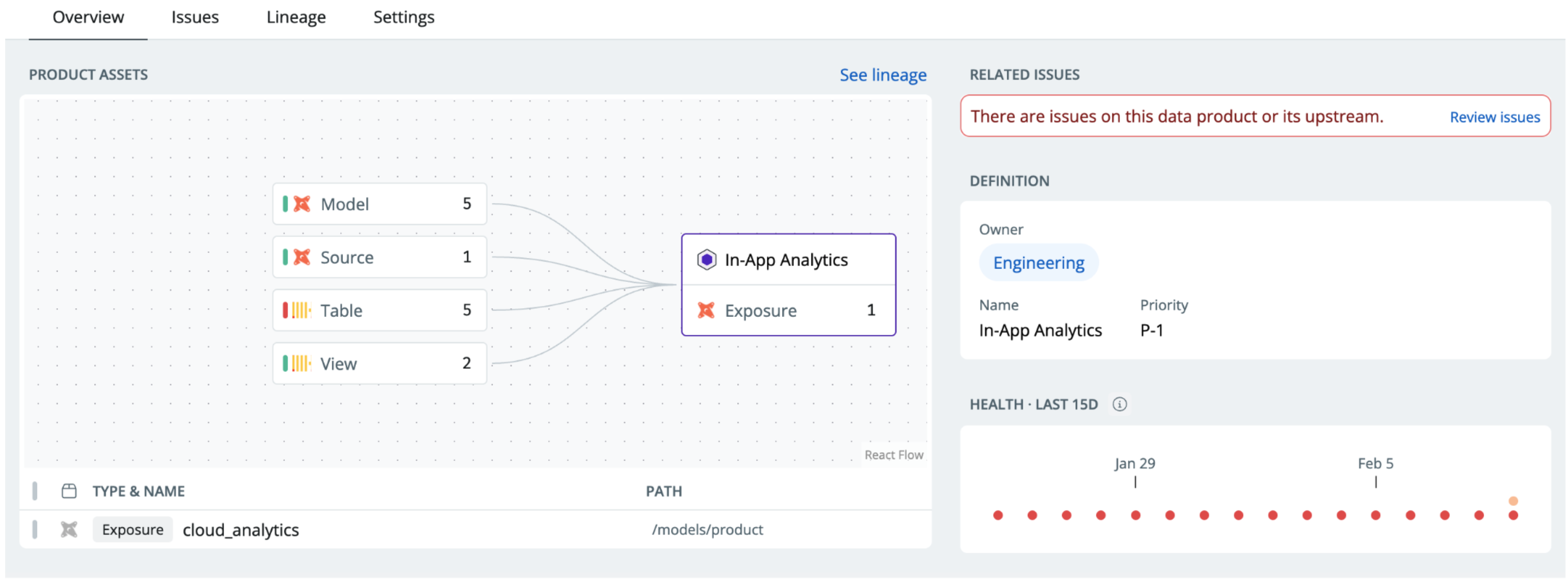The height and width of the screenshot is (579, 1568).
Task: Click the dbt icon next to Exposure count
Action: tap(706, 311)
